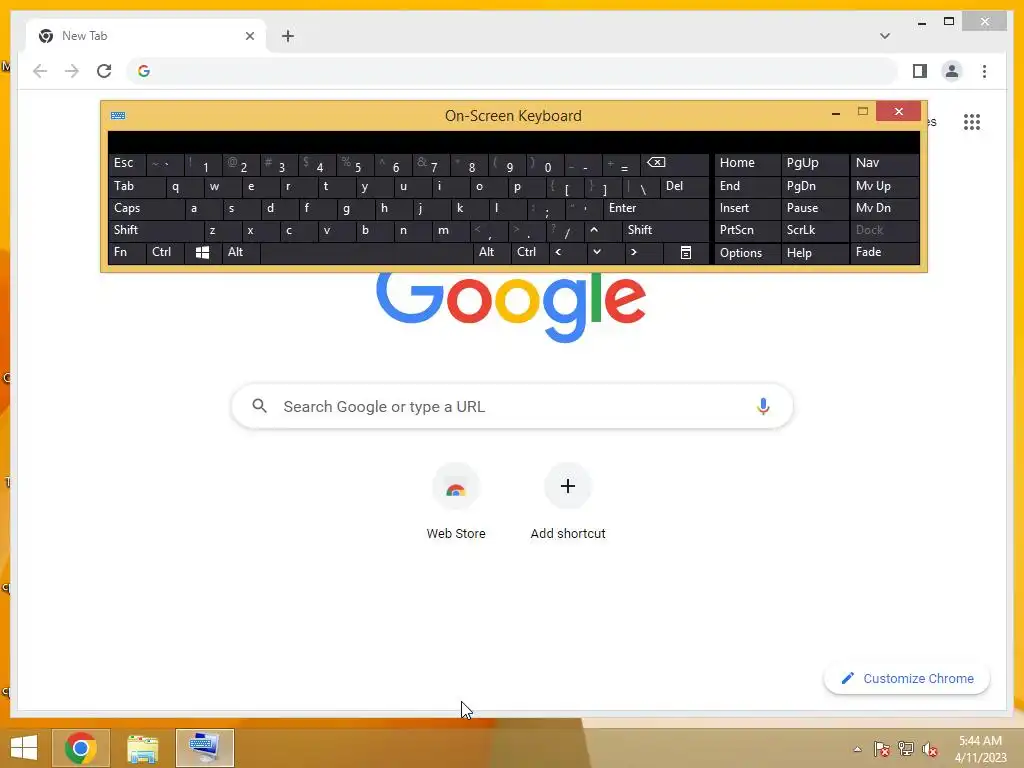Show hidden system tray icons arrow
The height and width of the screenshot is (768, 1024).
(x=857, y=749)
